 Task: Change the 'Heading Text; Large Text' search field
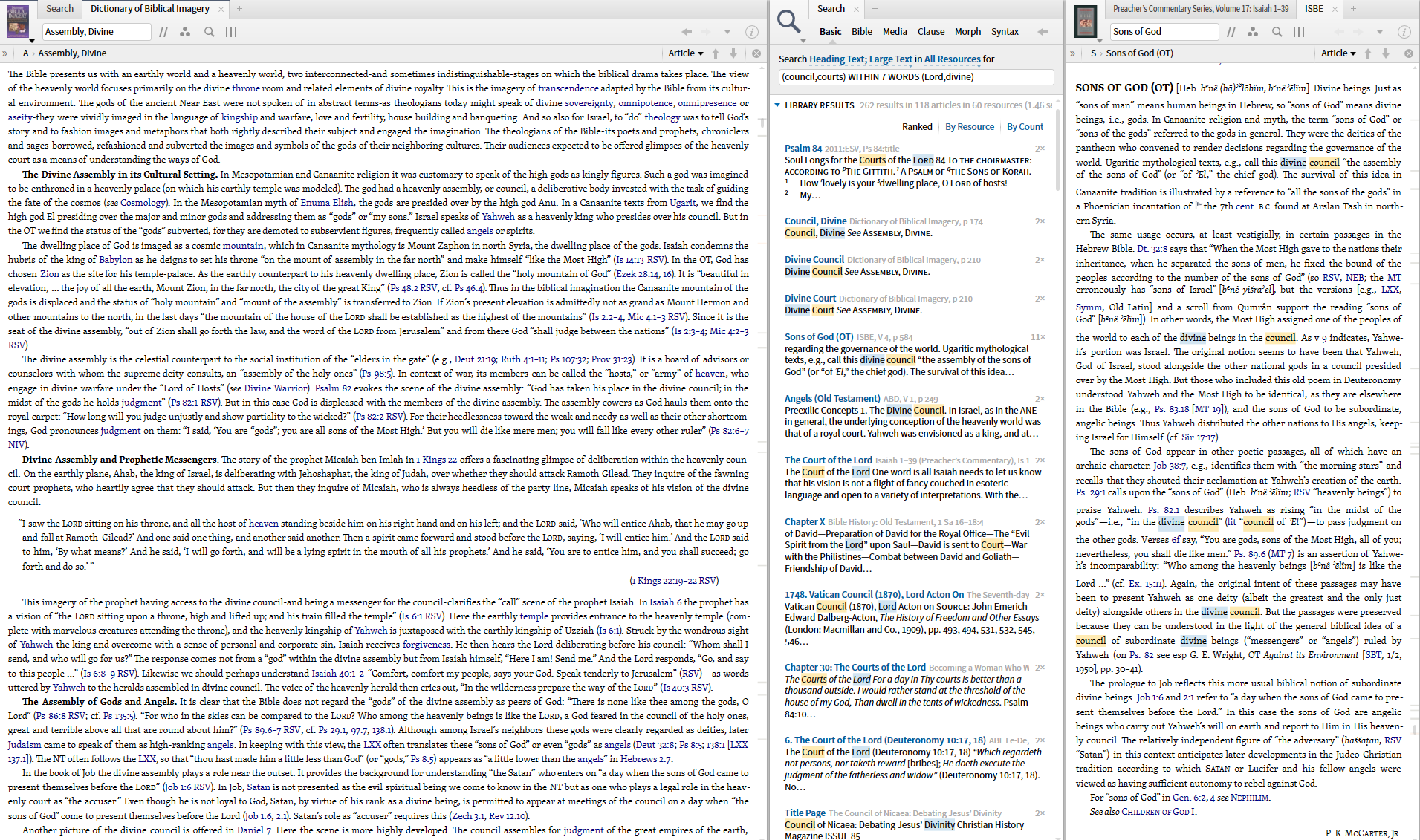click(860, 59)
